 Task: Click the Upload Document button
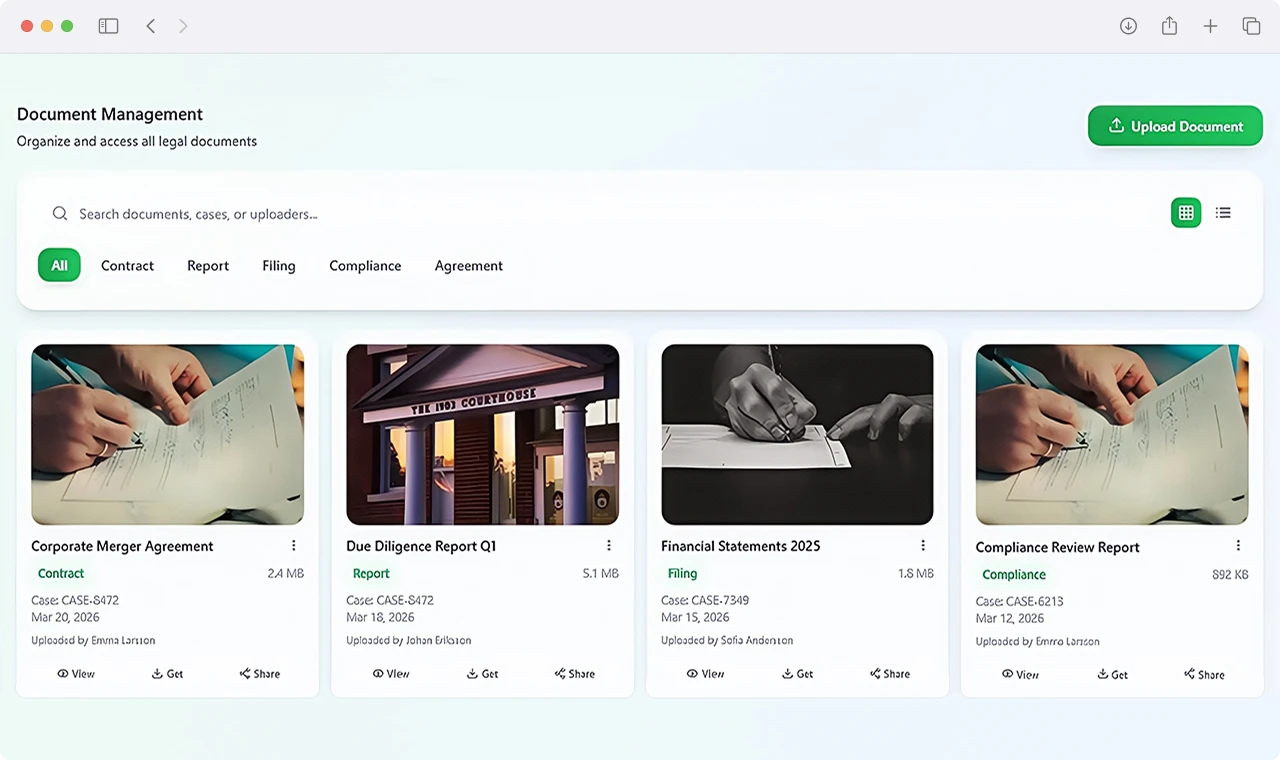pos(1175,126)
